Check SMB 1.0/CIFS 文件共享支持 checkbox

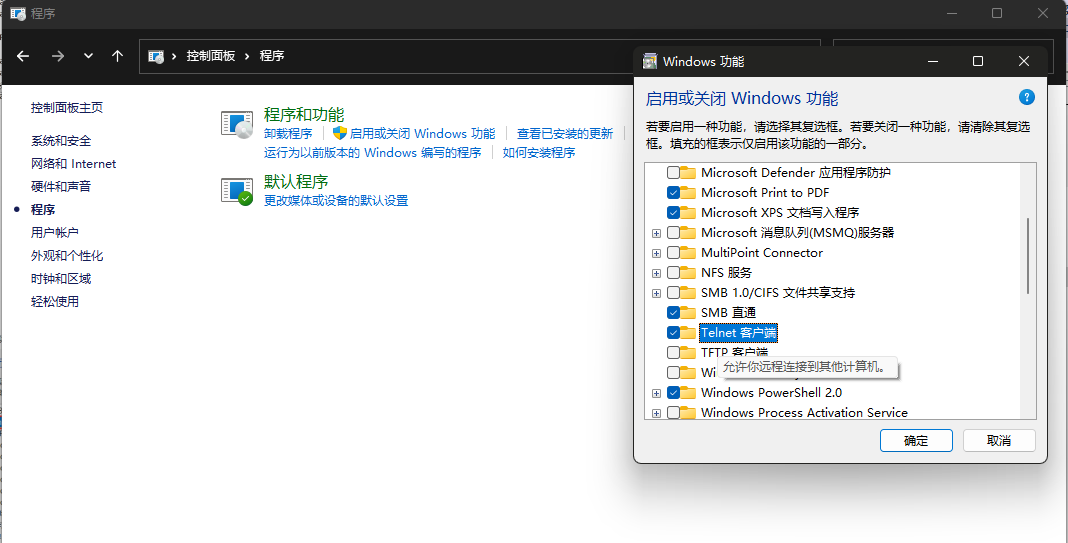pyautogui.click(x=673, y=293)
